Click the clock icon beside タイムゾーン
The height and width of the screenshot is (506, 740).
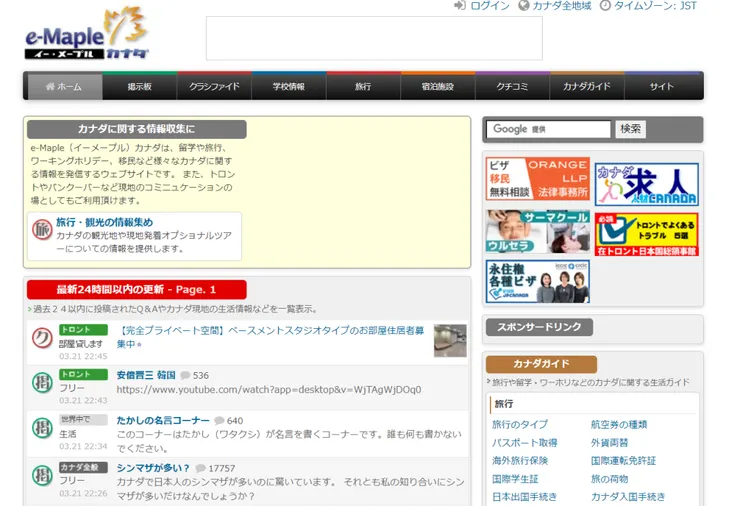(x=605, y=6)
